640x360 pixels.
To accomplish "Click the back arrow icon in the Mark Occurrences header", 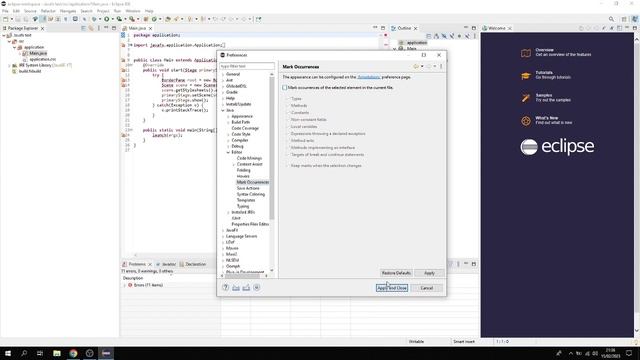I will click(x=416, y=66).
